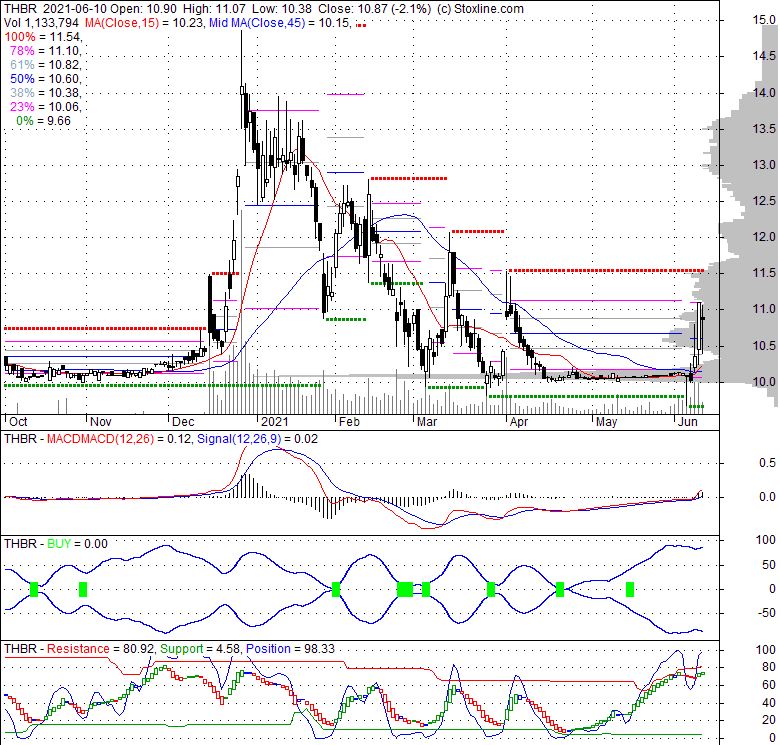Click the 'Position = 98.33' legend
Viewport: 780px width, 745px height.
tap(290, 649)
